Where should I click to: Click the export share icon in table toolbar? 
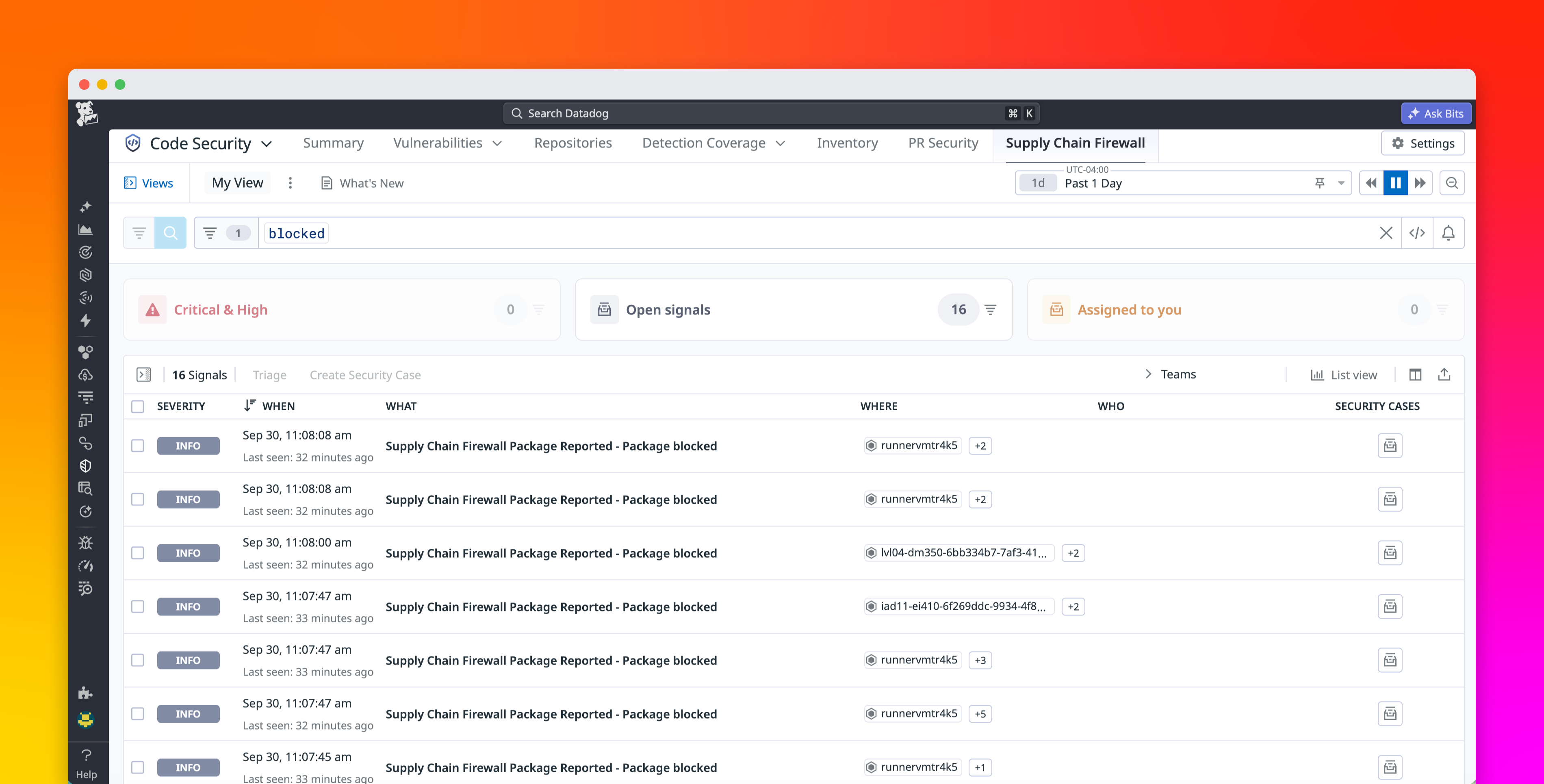(x=1444, y=375)
